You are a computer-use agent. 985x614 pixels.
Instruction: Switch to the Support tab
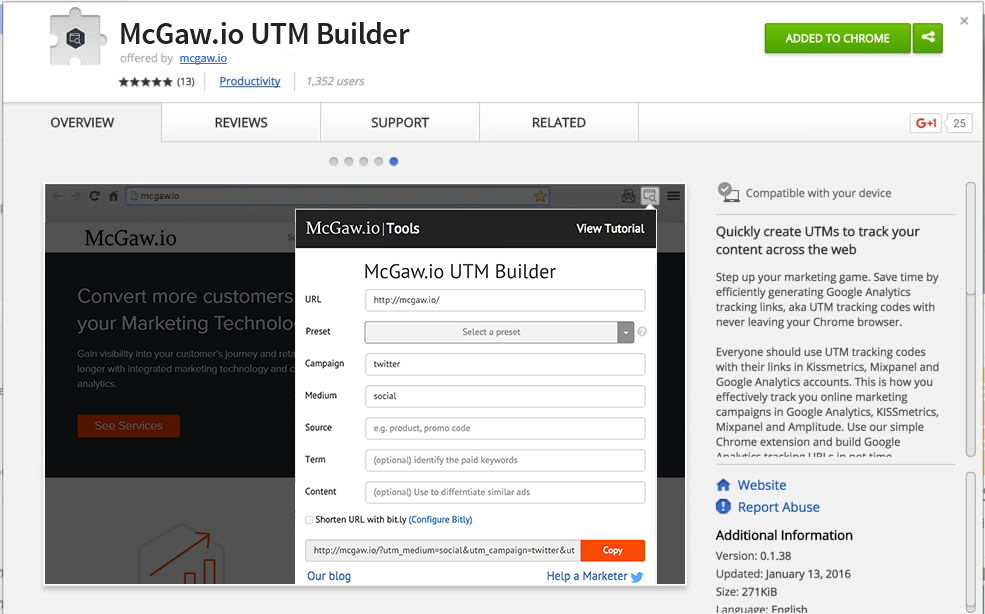400,123
